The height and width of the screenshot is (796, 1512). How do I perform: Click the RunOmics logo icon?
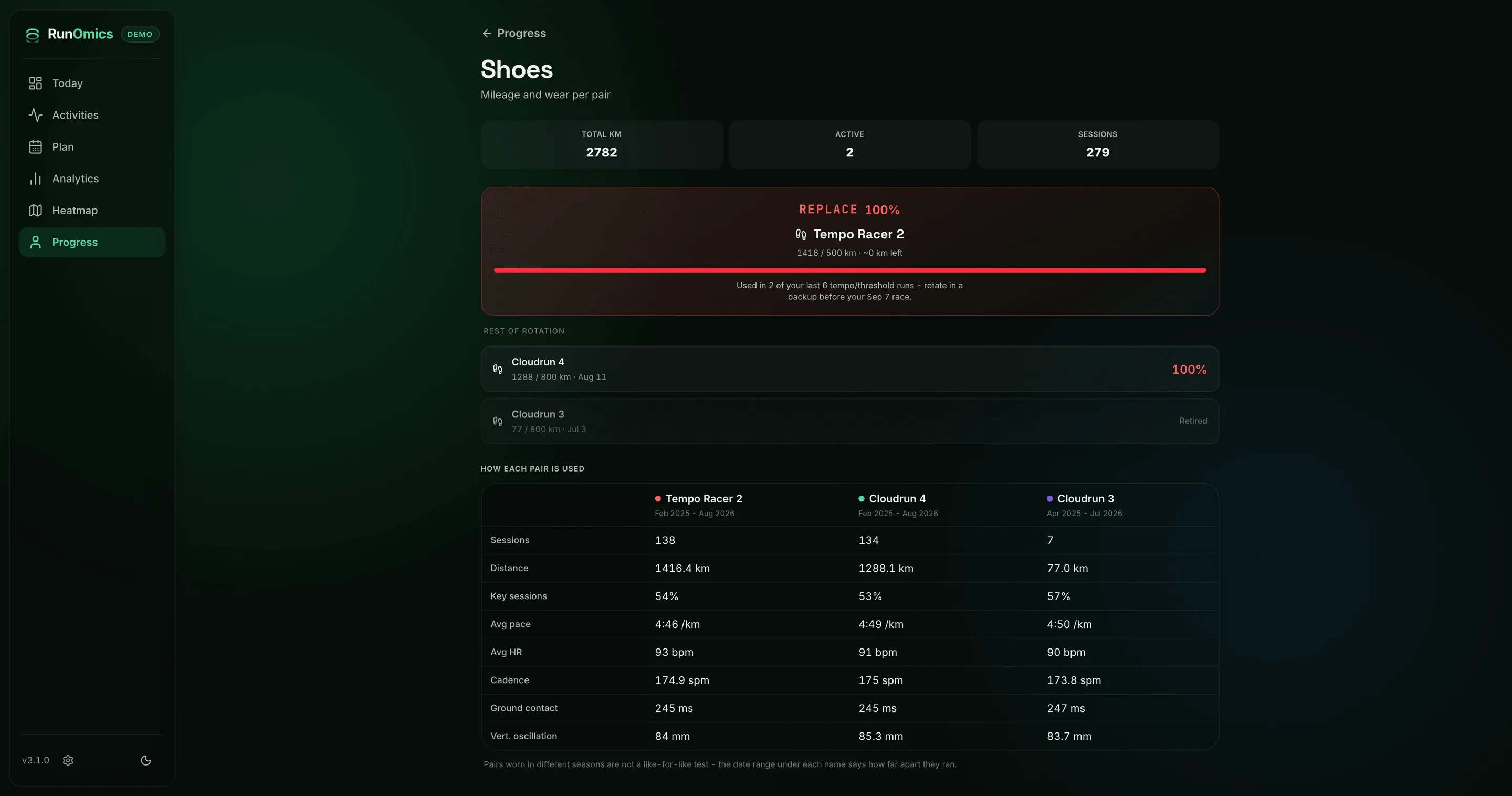[32, 35]
